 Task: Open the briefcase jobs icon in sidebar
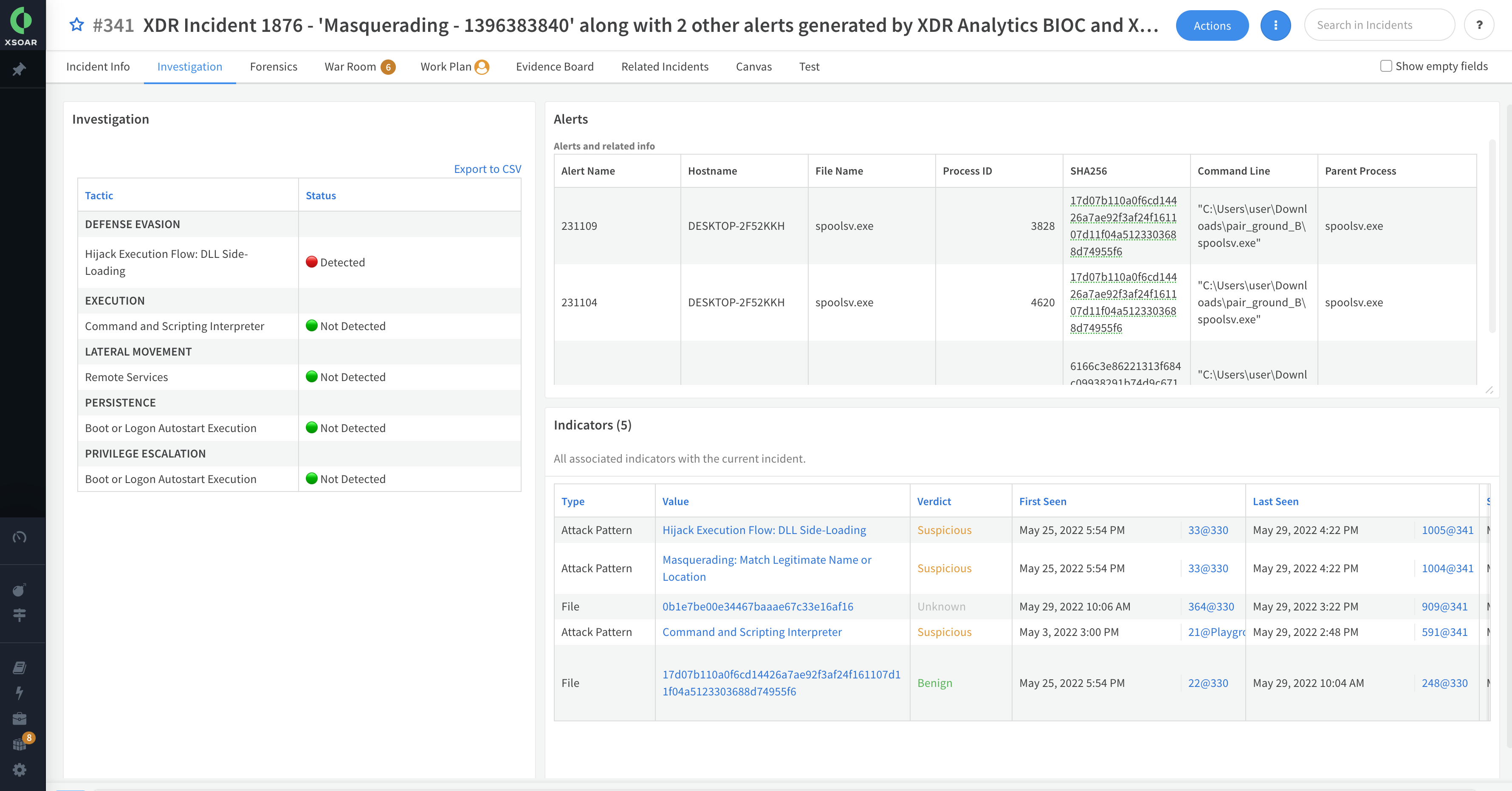tap(20, 719)
